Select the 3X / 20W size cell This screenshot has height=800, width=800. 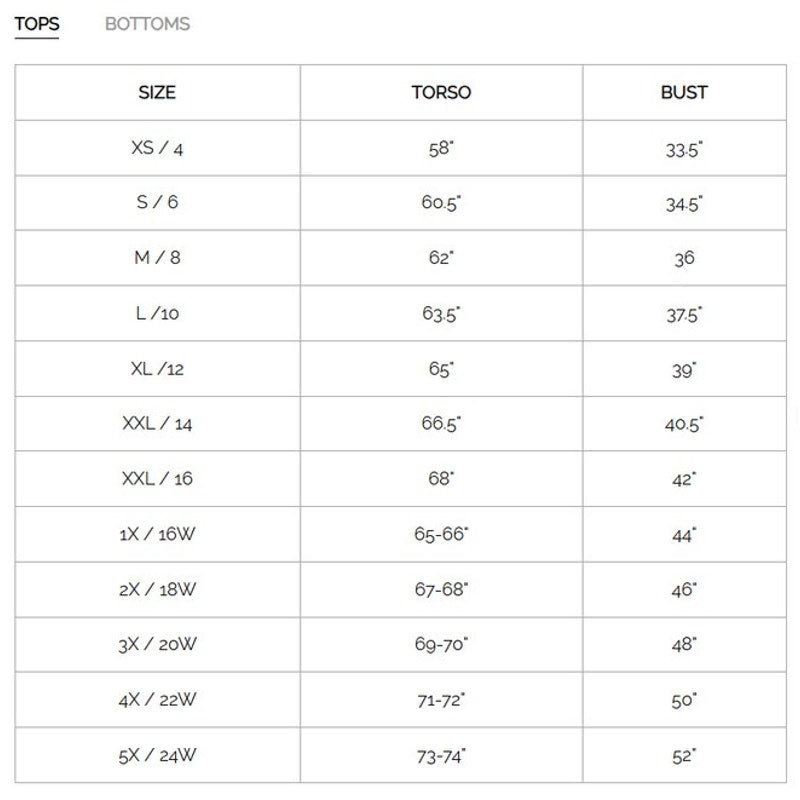coord(157,644)
